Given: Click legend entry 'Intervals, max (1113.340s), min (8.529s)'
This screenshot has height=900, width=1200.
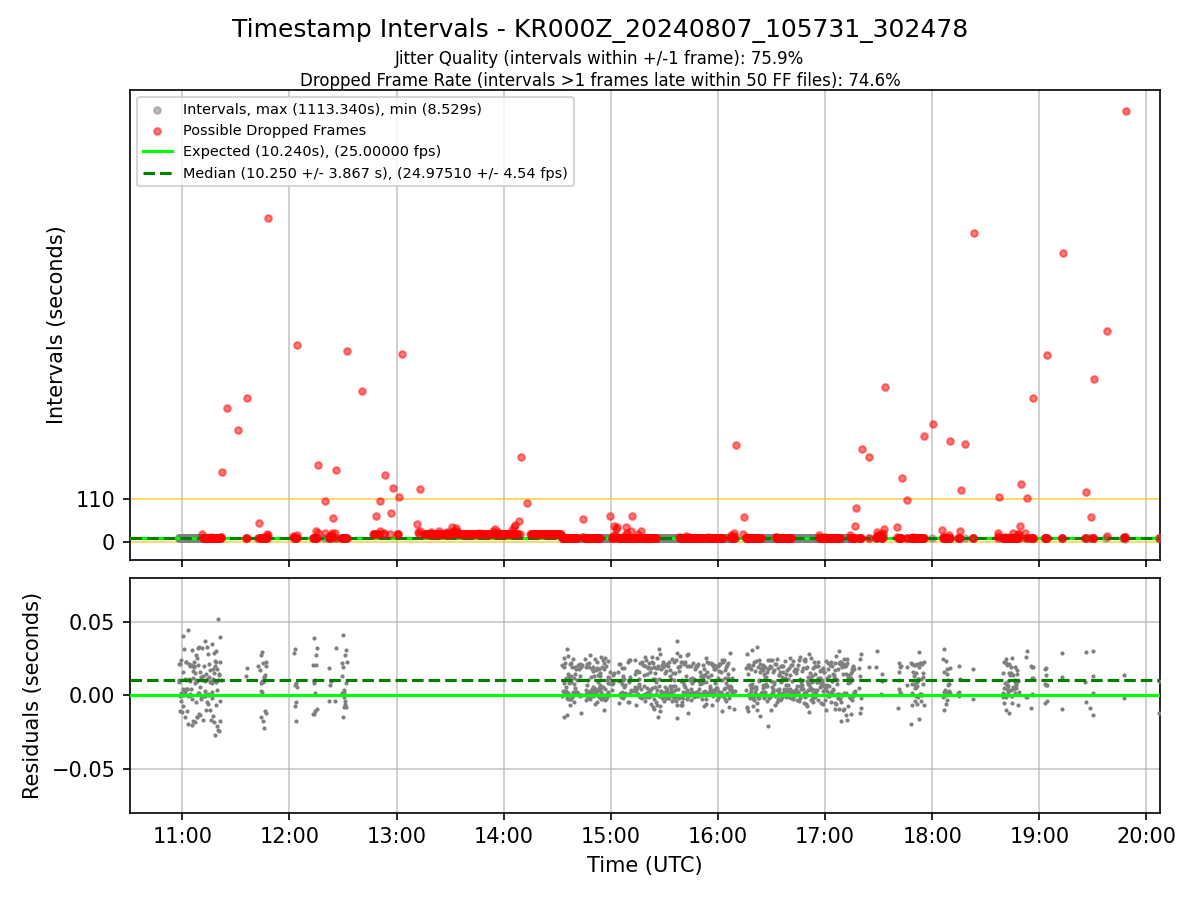Looking at the screenshot, I should [332, 108].
